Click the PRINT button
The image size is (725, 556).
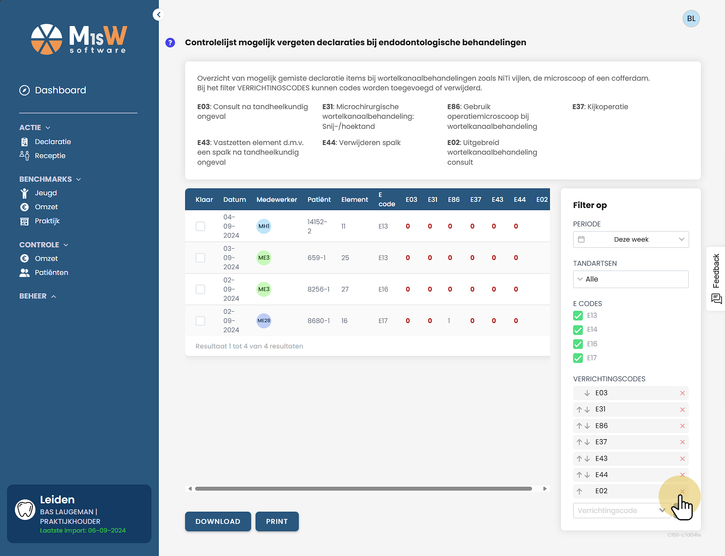(276, 521)
